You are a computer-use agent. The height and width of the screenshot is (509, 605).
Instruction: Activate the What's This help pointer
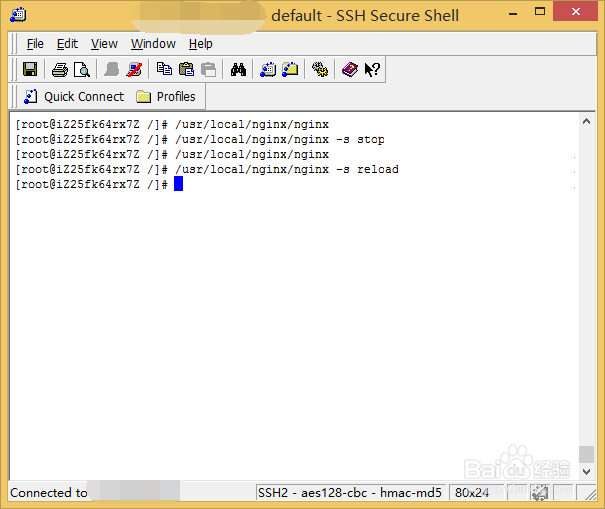[372, 70]
